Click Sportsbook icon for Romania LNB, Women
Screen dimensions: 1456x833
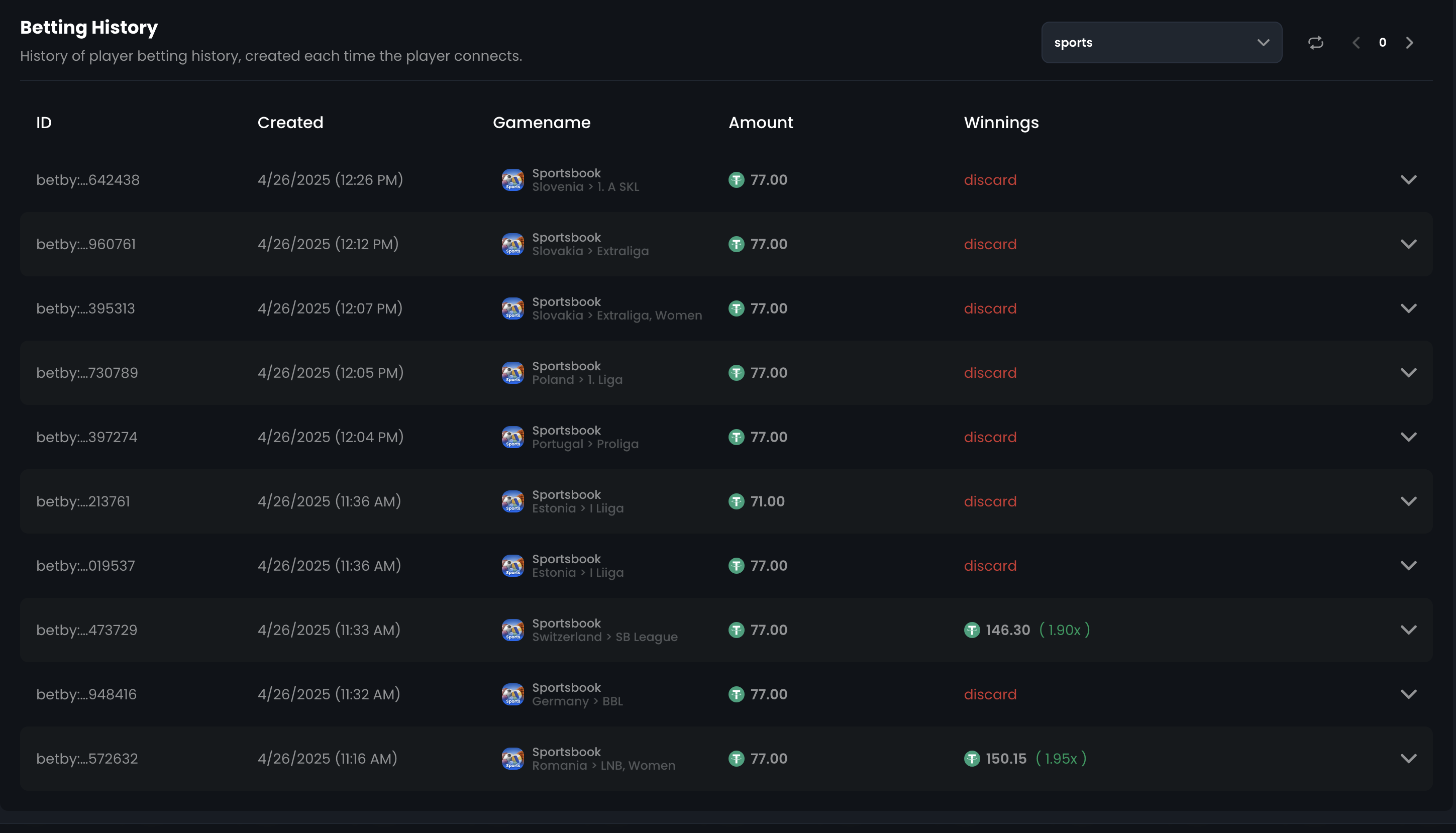pyautogui.click(x=512, y=759)
